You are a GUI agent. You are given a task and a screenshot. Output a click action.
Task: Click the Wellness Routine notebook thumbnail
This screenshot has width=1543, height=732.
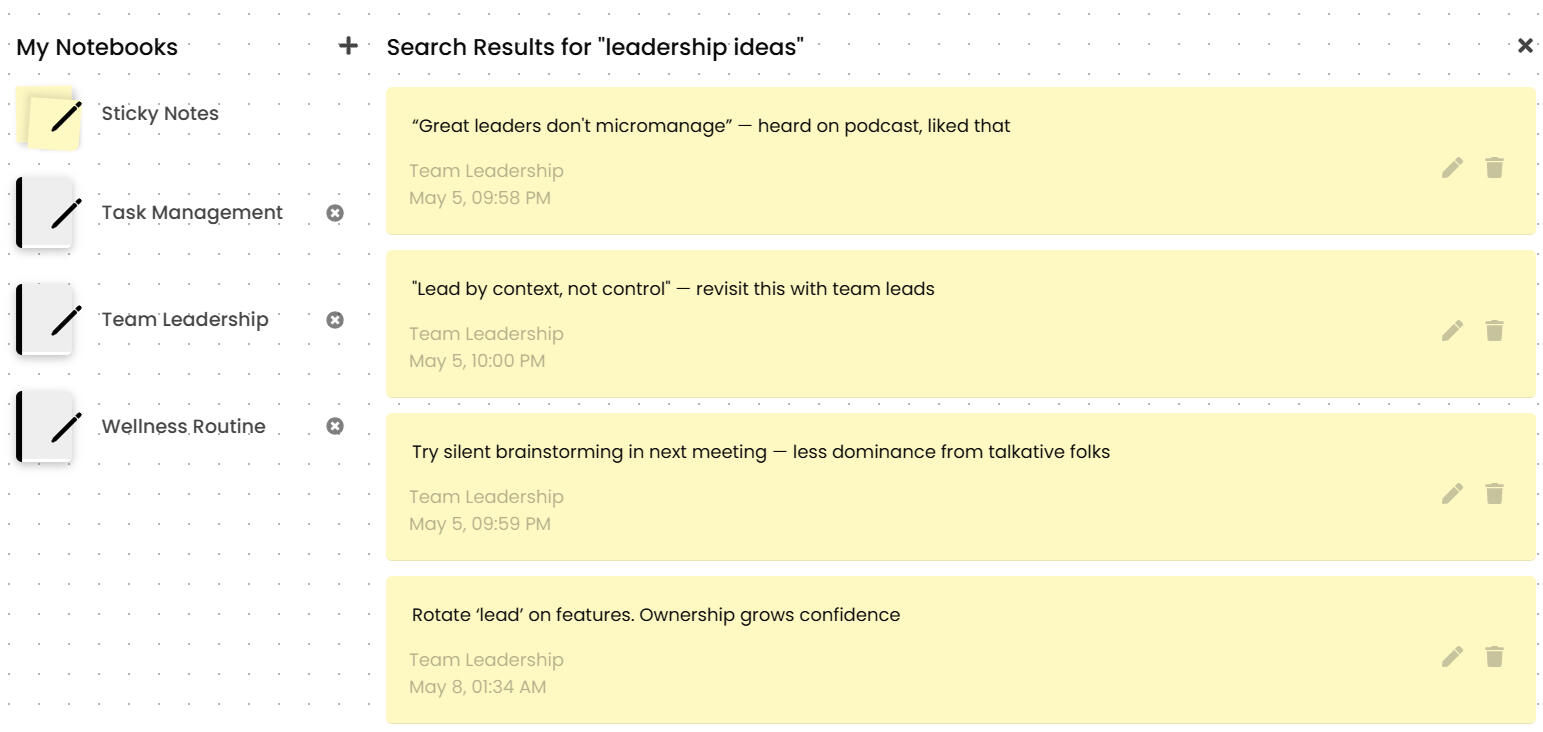[46, 427]
